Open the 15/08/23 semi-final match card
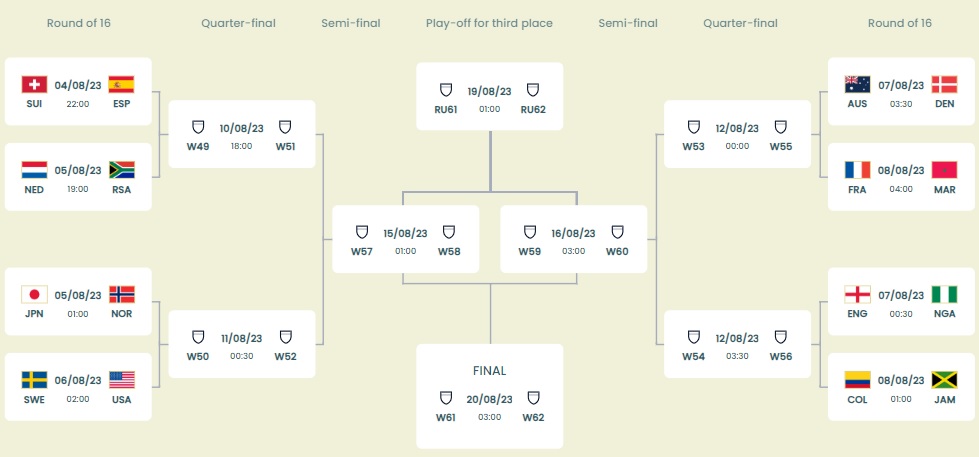This screenshot has height=457, width=979. (x=406, y=240)
